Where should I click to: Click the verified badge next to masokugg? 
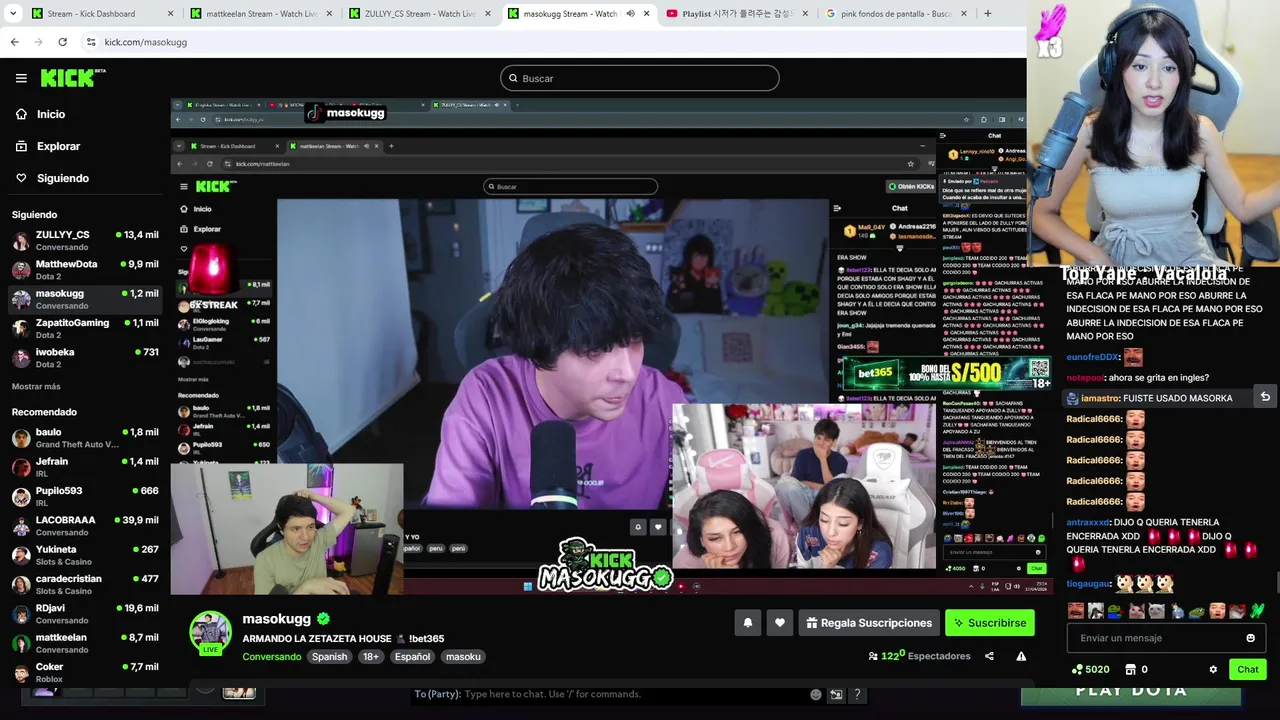[x=323, y=619]
